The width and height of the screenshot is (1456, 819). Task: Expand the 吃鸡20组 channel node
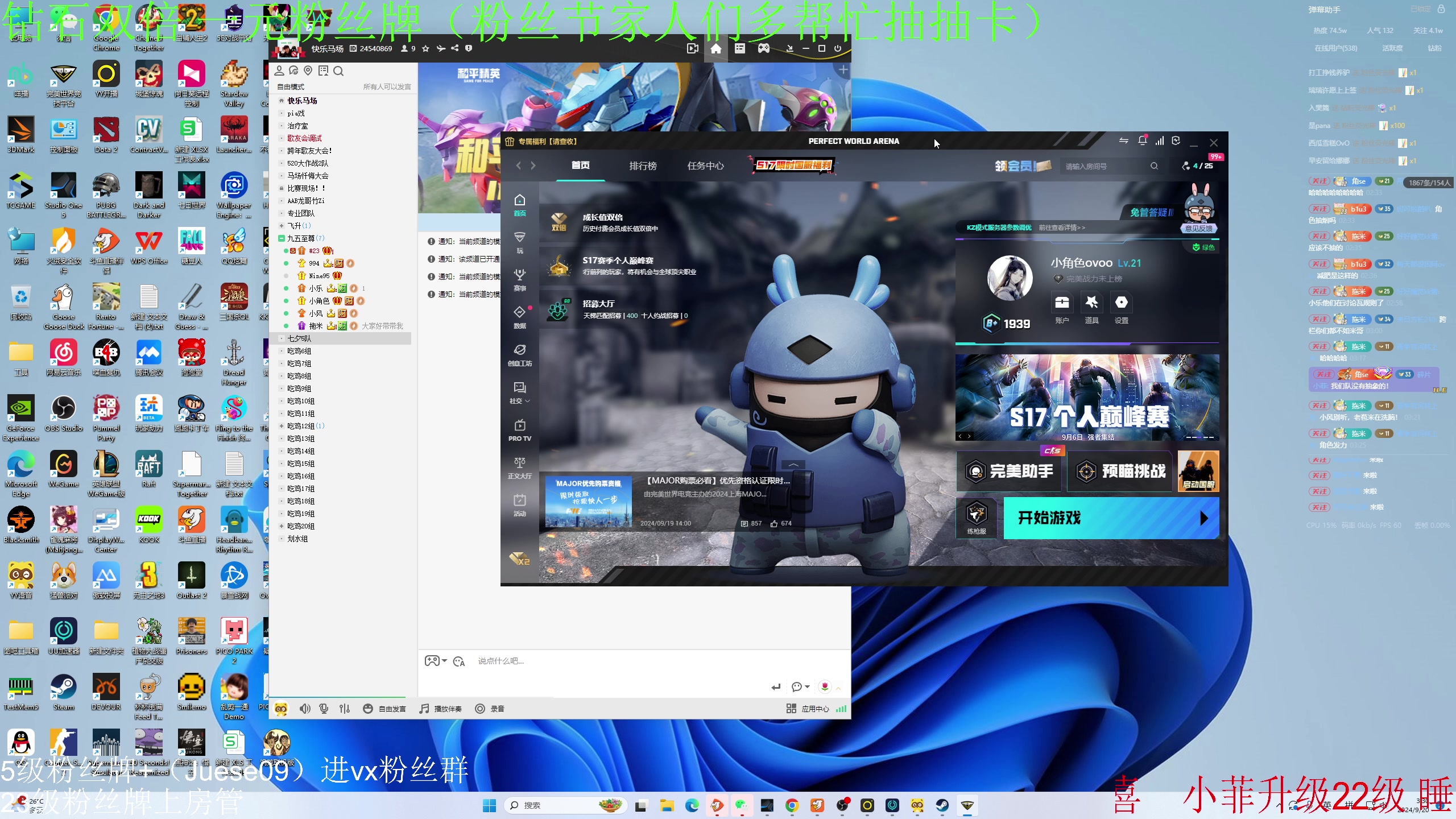pos(282,526)
